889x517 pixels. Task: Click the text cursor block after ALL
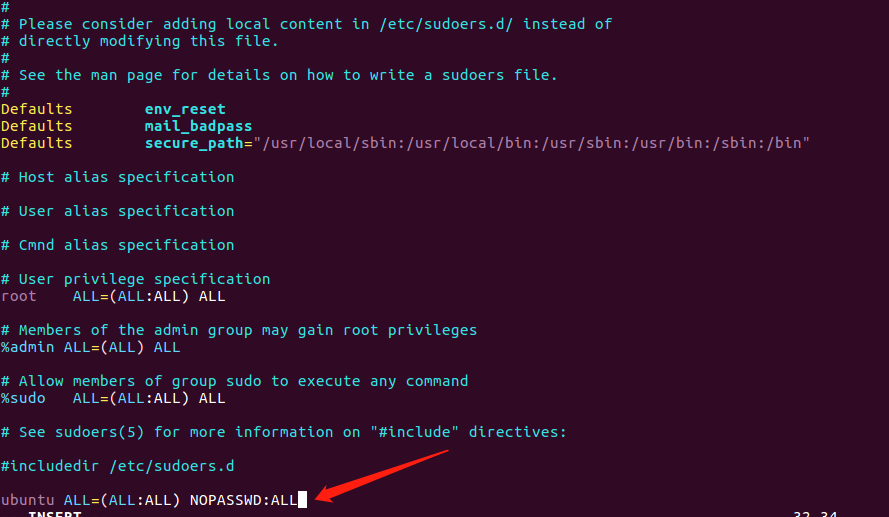click(302, 499)
